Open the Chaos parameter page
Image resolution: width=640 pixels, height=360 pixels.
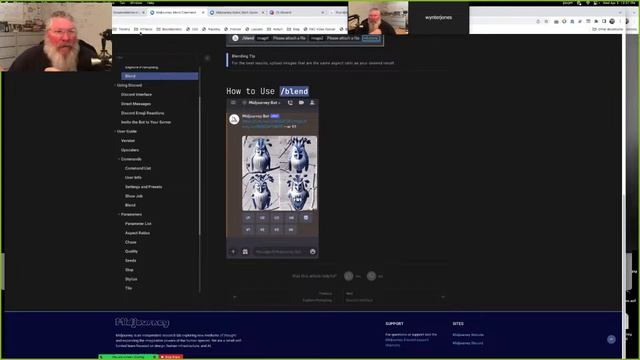(131, 242)
